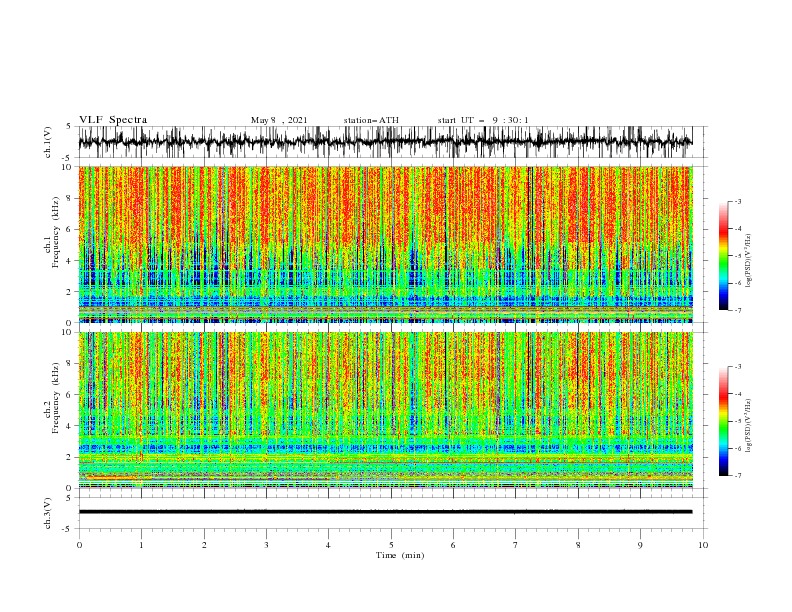The width and height of the screenshot is (792, 612).
Task: Click the time axis tick label '5'
Action: coord(391,545)
